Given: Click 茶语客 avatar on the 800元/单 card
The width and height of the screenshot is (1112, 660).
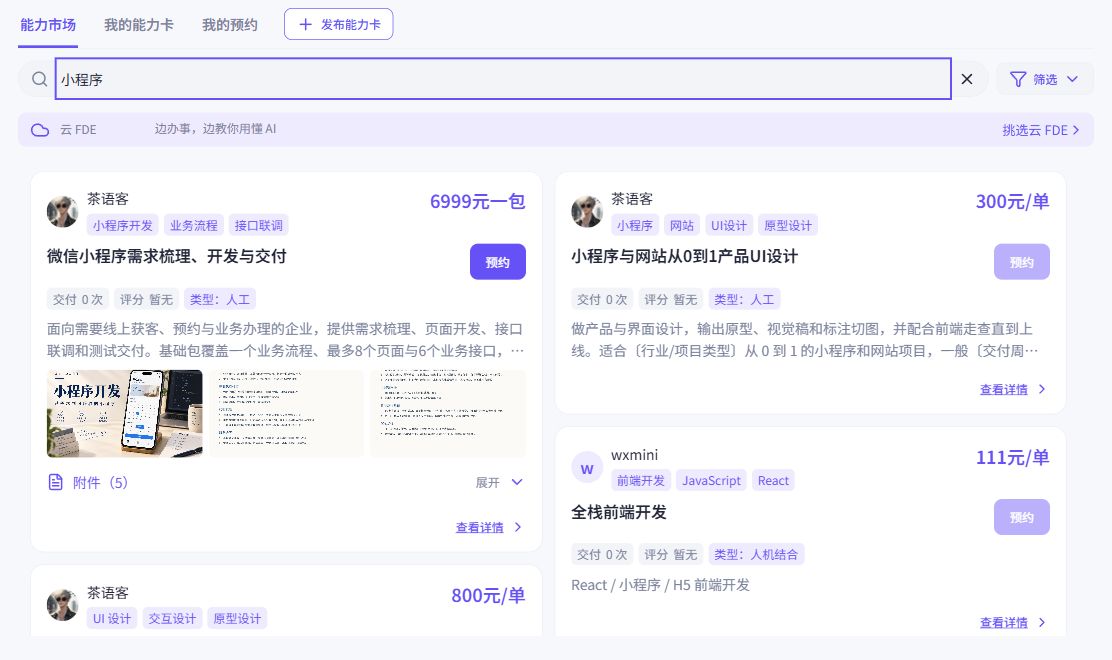Looking at the screenshot, I should click(62, 605).
